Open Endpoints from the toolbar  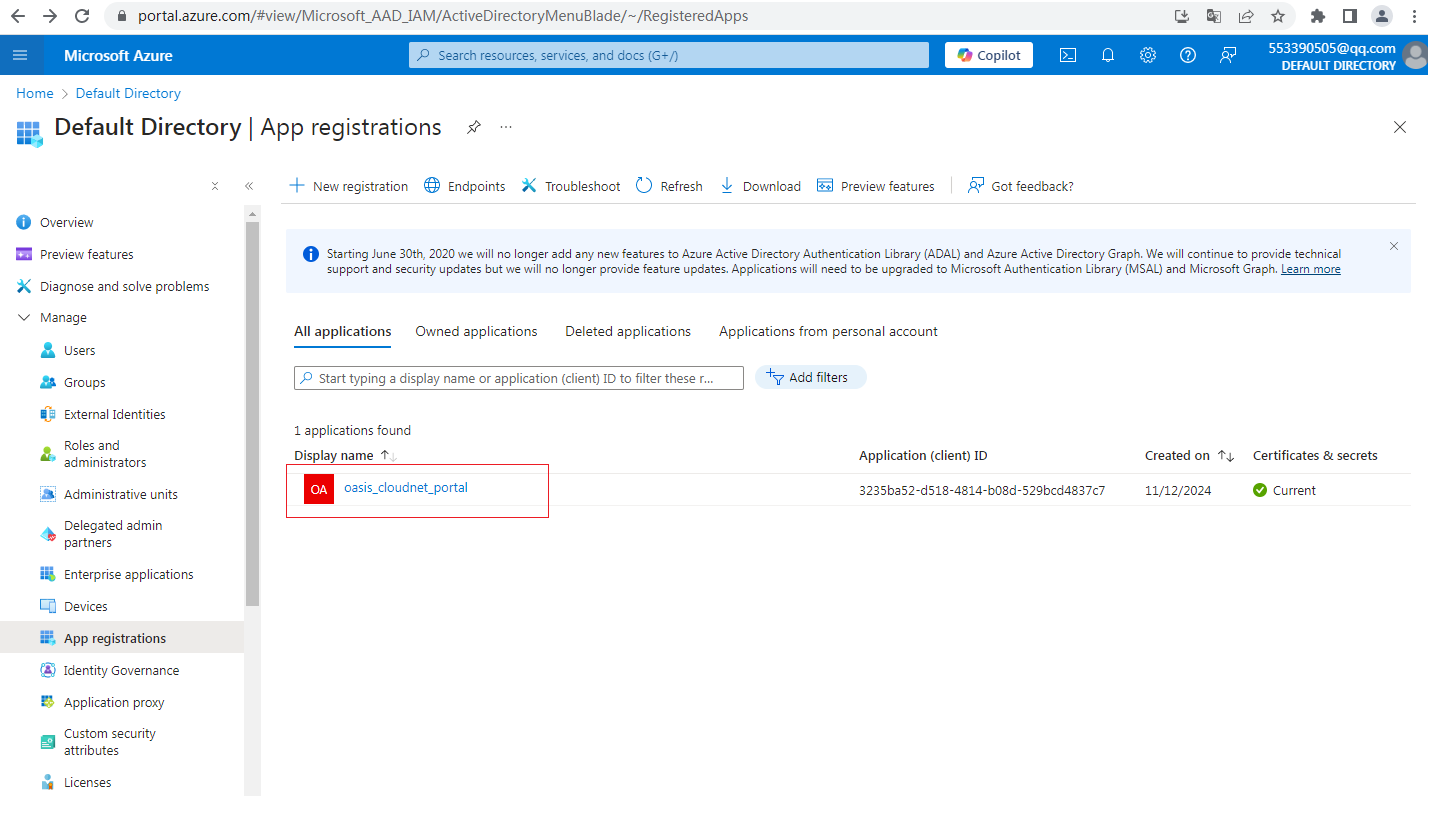[465, 186]
